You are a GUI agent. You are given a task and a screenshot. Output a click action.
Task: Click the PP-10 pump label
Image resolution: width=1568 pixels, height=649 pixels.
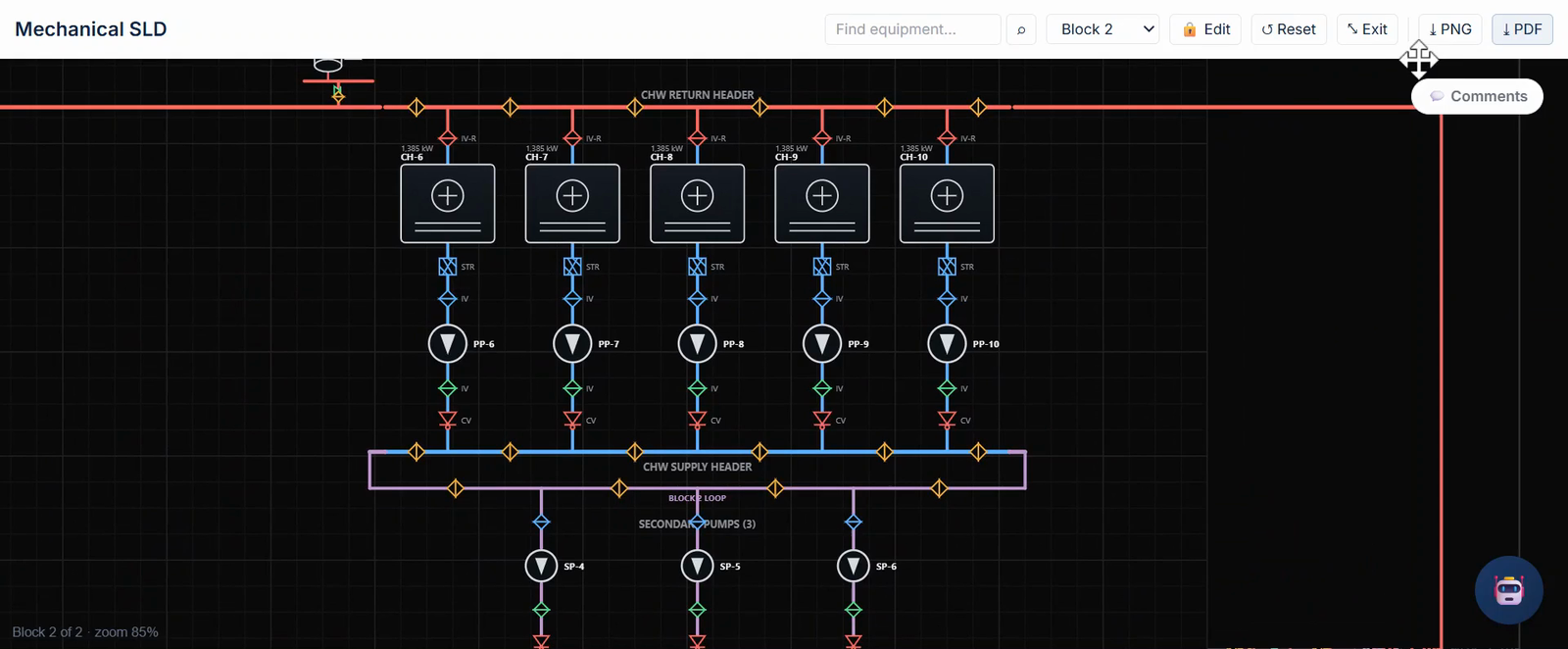986,344
